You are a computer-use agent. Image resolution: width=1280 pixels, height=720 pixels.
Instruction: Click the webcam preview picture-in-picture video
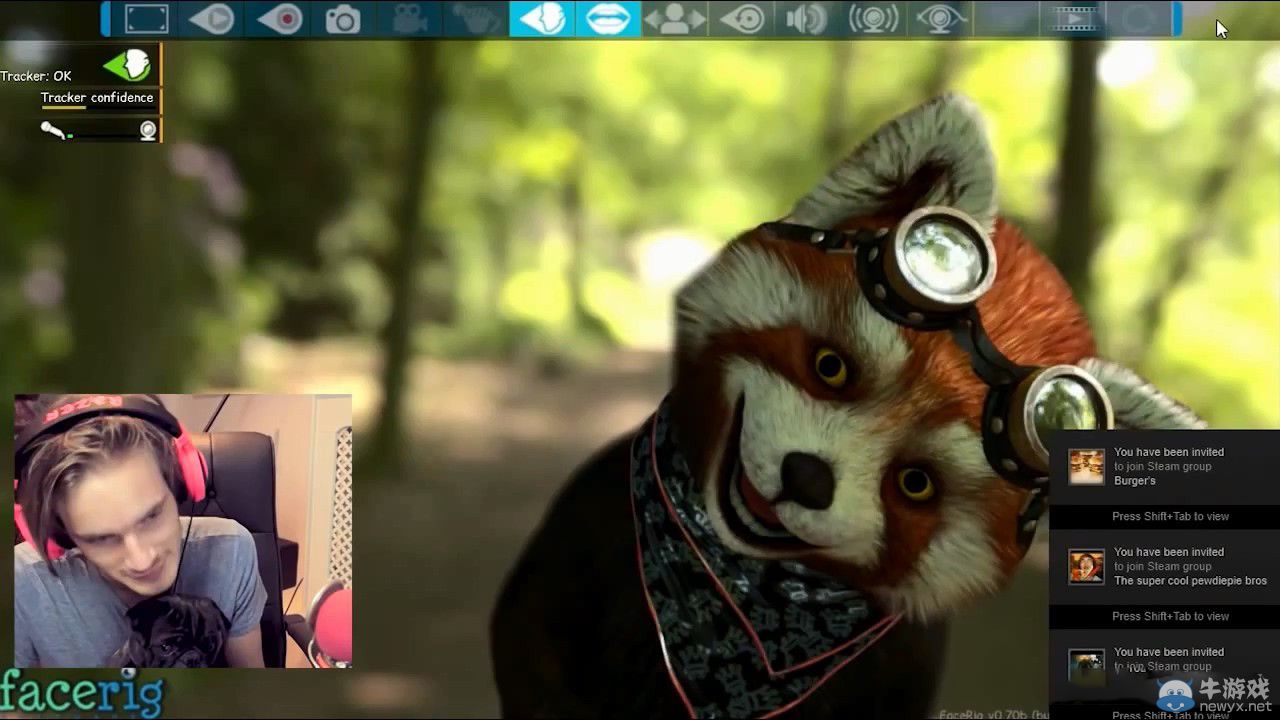coord(183,531)
